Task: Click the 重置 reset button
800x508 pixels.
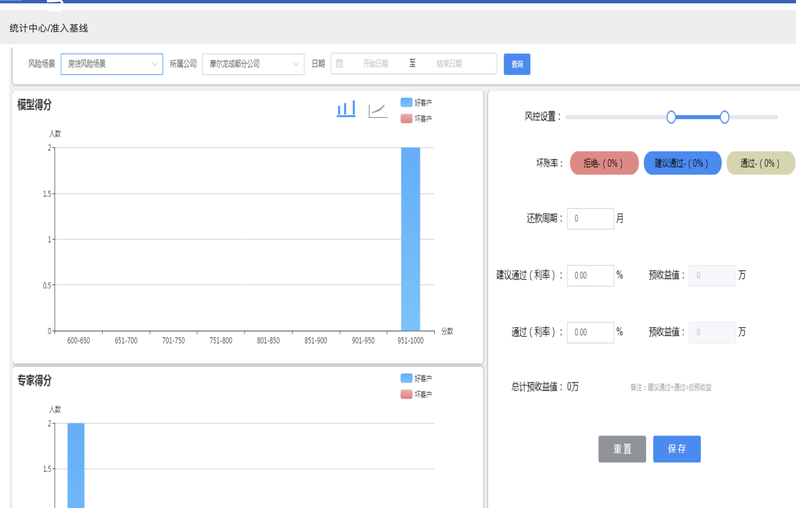Action: [x=622, y=449]
